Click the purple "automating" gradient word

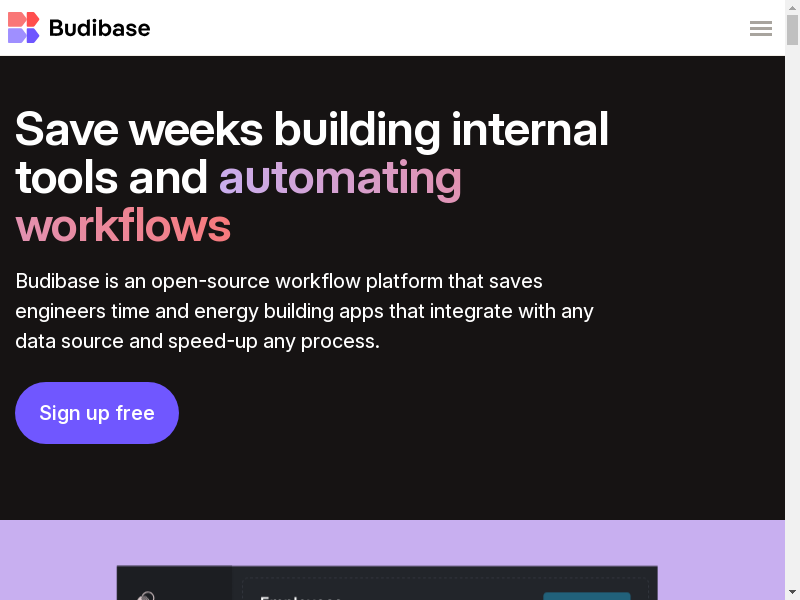coord(340,178)
